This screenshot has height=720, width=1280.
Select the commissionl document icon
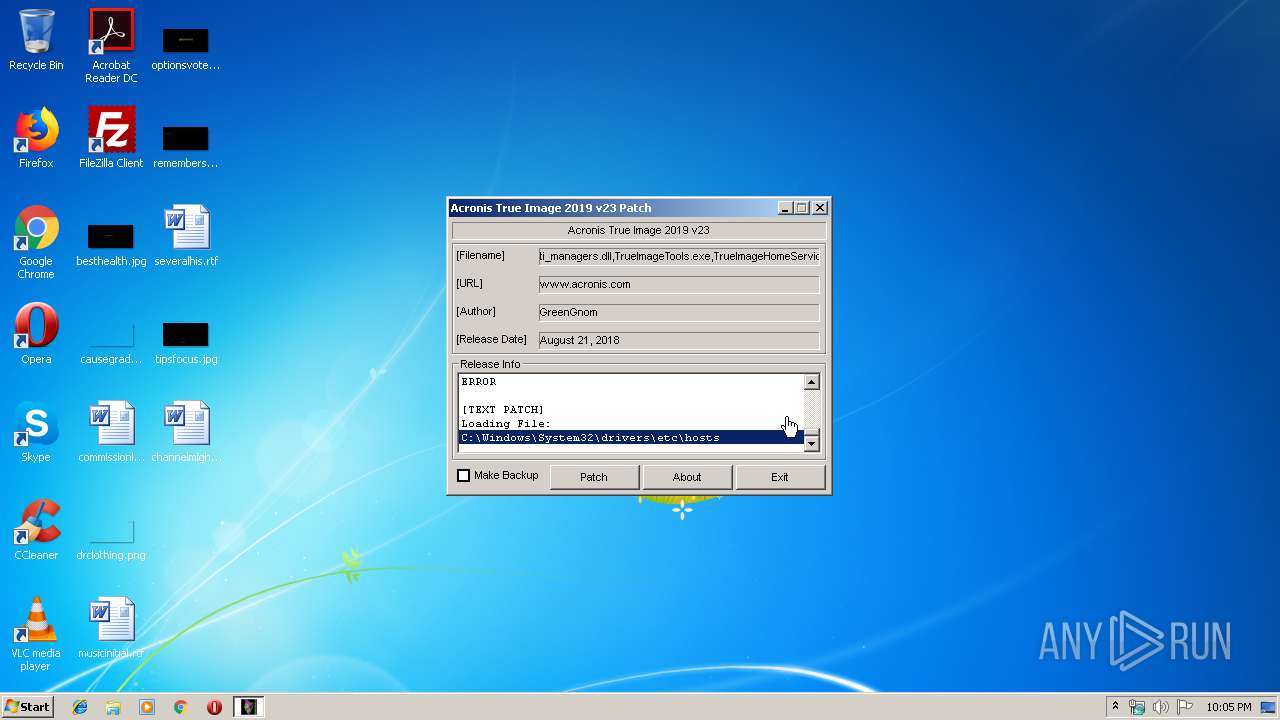[111, 432]
